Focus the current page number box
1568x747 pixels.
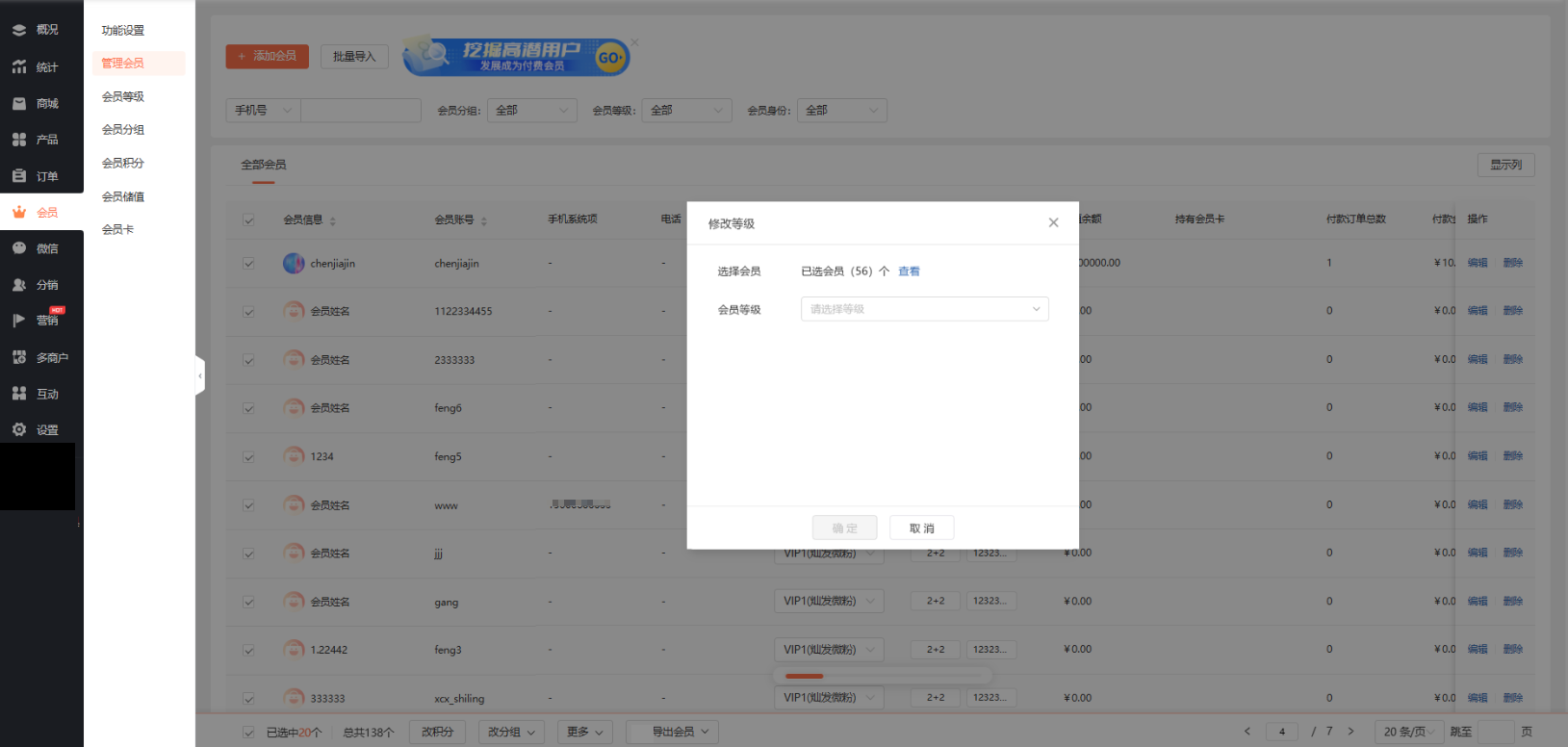(1282, 732)
